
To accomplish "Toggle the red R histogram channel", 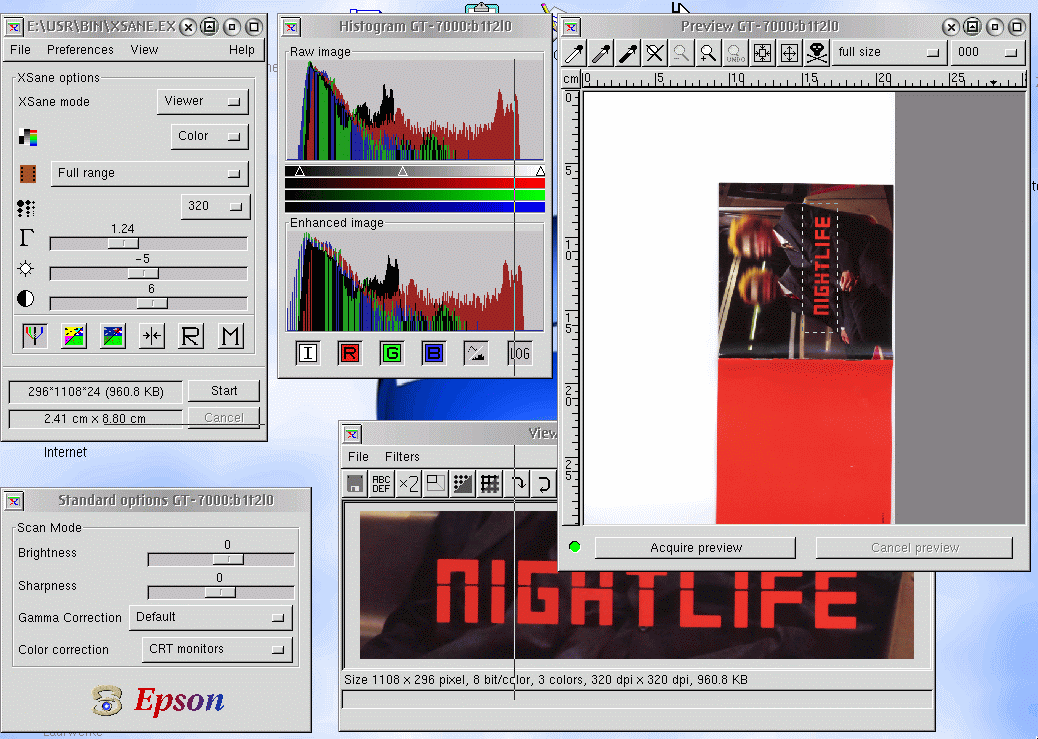I will (350, 353).
